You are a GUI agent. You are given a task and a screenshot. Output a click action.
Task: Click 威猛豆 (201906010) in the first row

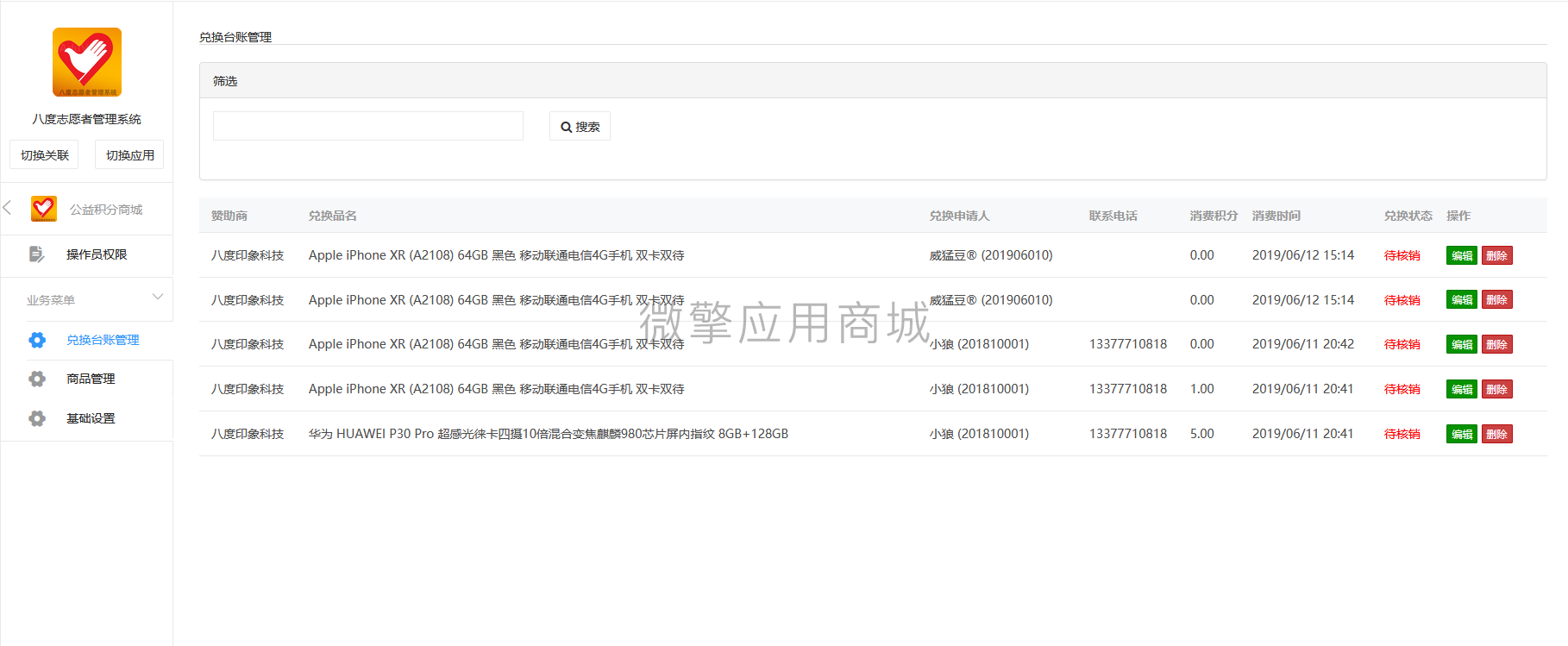(991, 255)
